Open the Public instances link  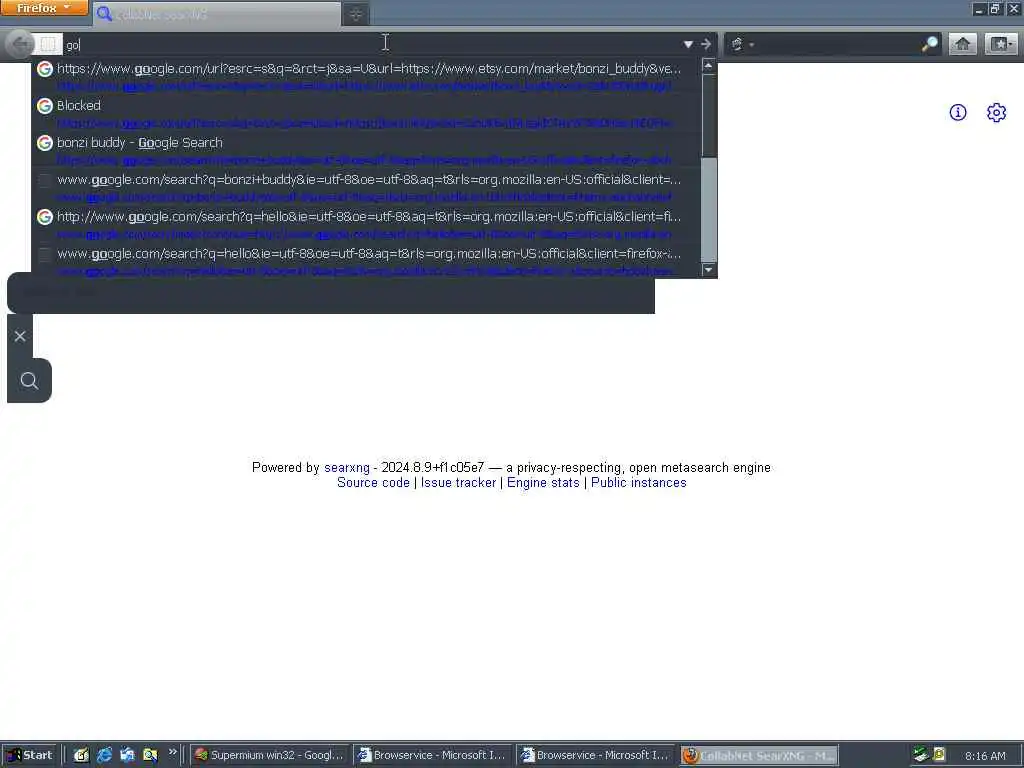click(639, 483)
